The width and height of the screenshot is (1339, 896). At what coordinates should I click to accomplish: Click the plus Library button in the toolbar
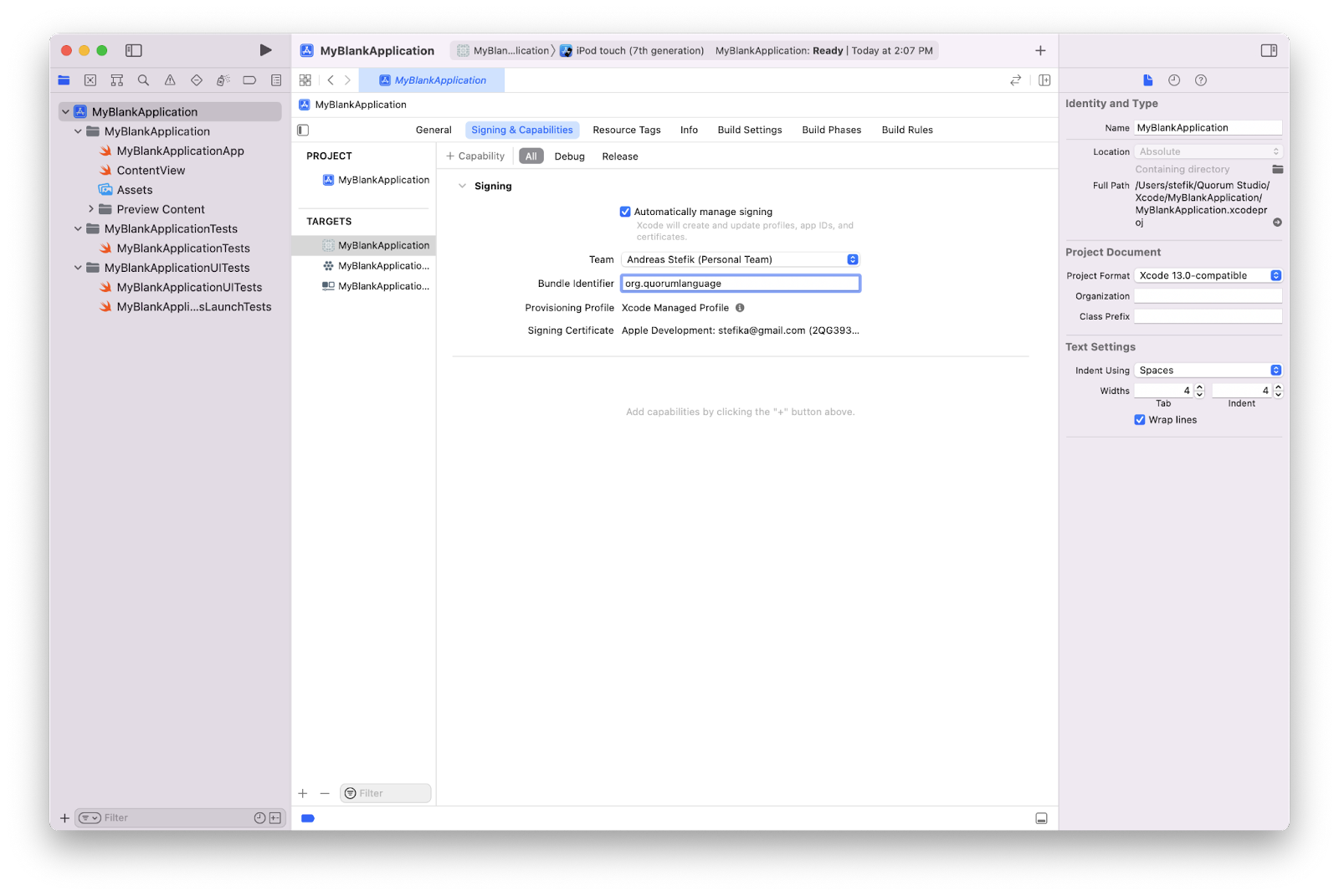click(1040, 50)
